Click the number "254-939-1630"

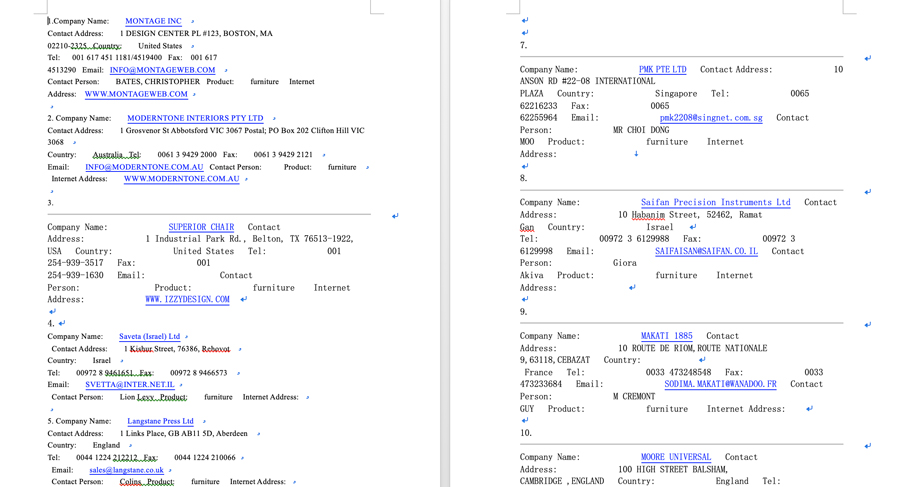coord(75,276)
